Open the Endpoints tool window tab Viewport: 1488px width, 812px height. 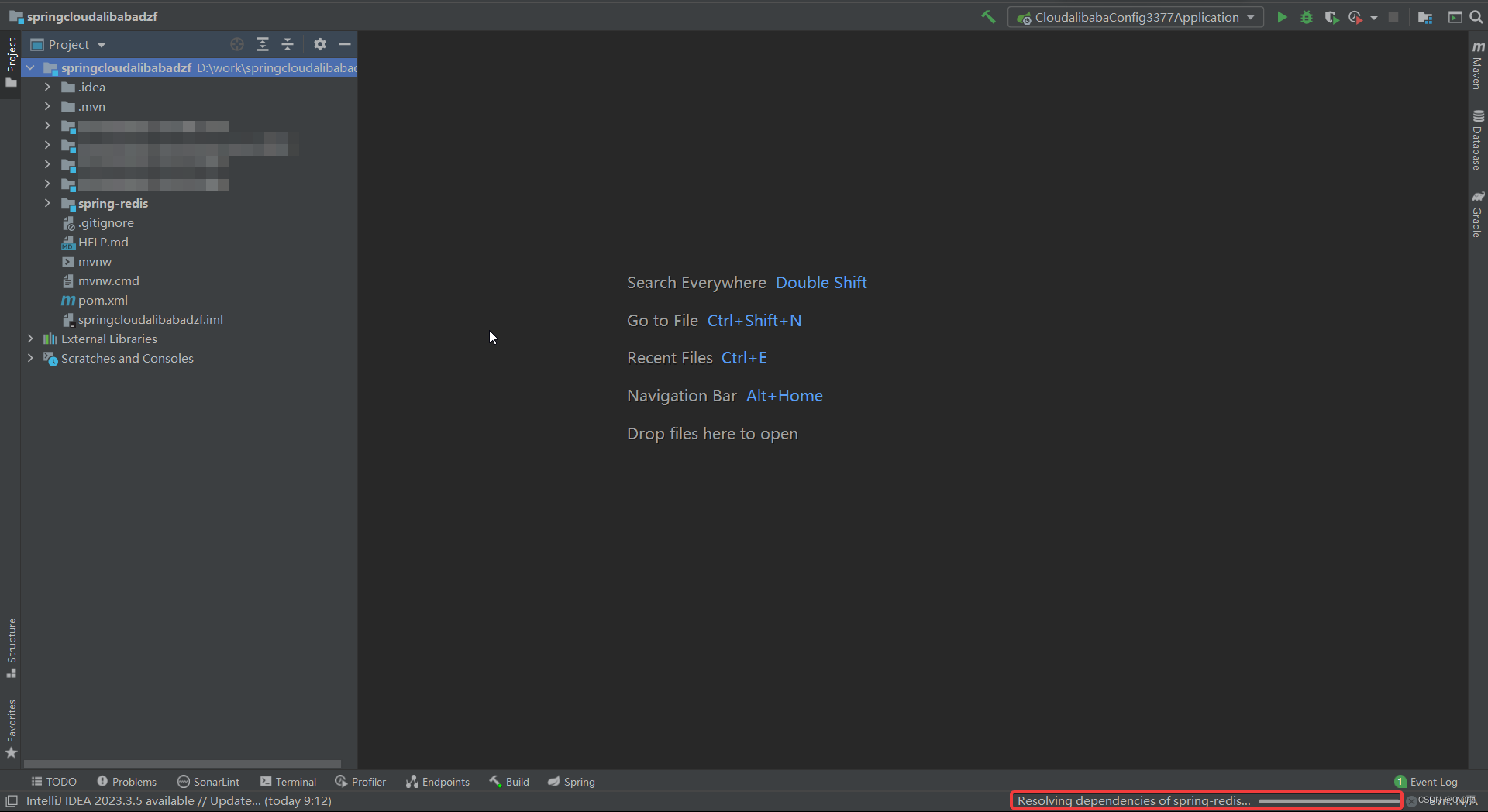[x=437, y=781]
